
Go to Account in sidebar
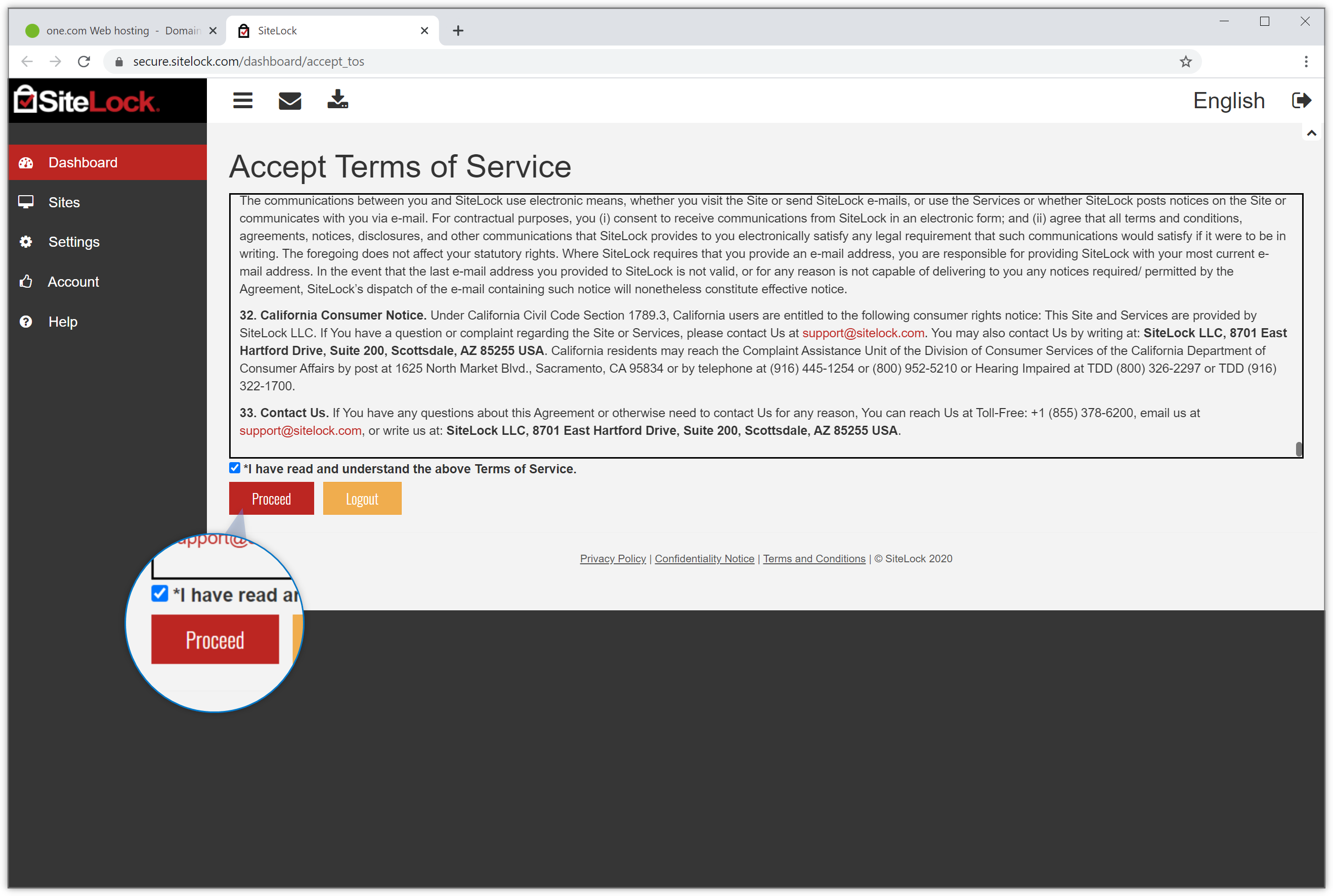click(73, 282)
